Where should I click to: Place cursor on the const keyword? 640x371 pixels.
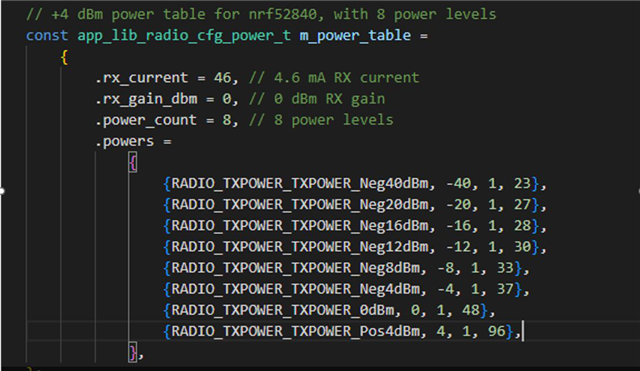tap(47, 36)
